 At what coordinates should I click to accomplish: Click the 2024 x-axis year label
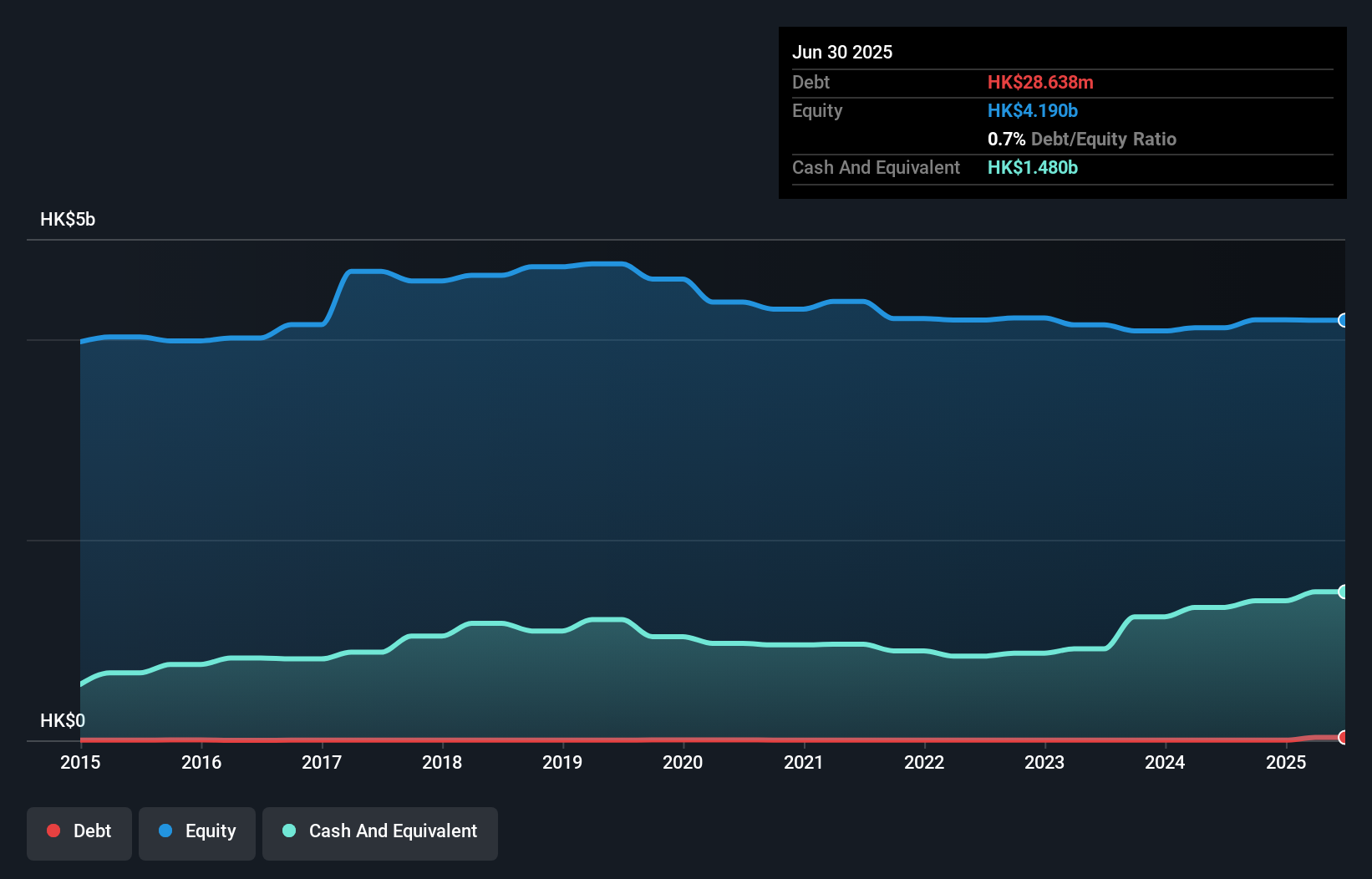[x=1165, y=762]
